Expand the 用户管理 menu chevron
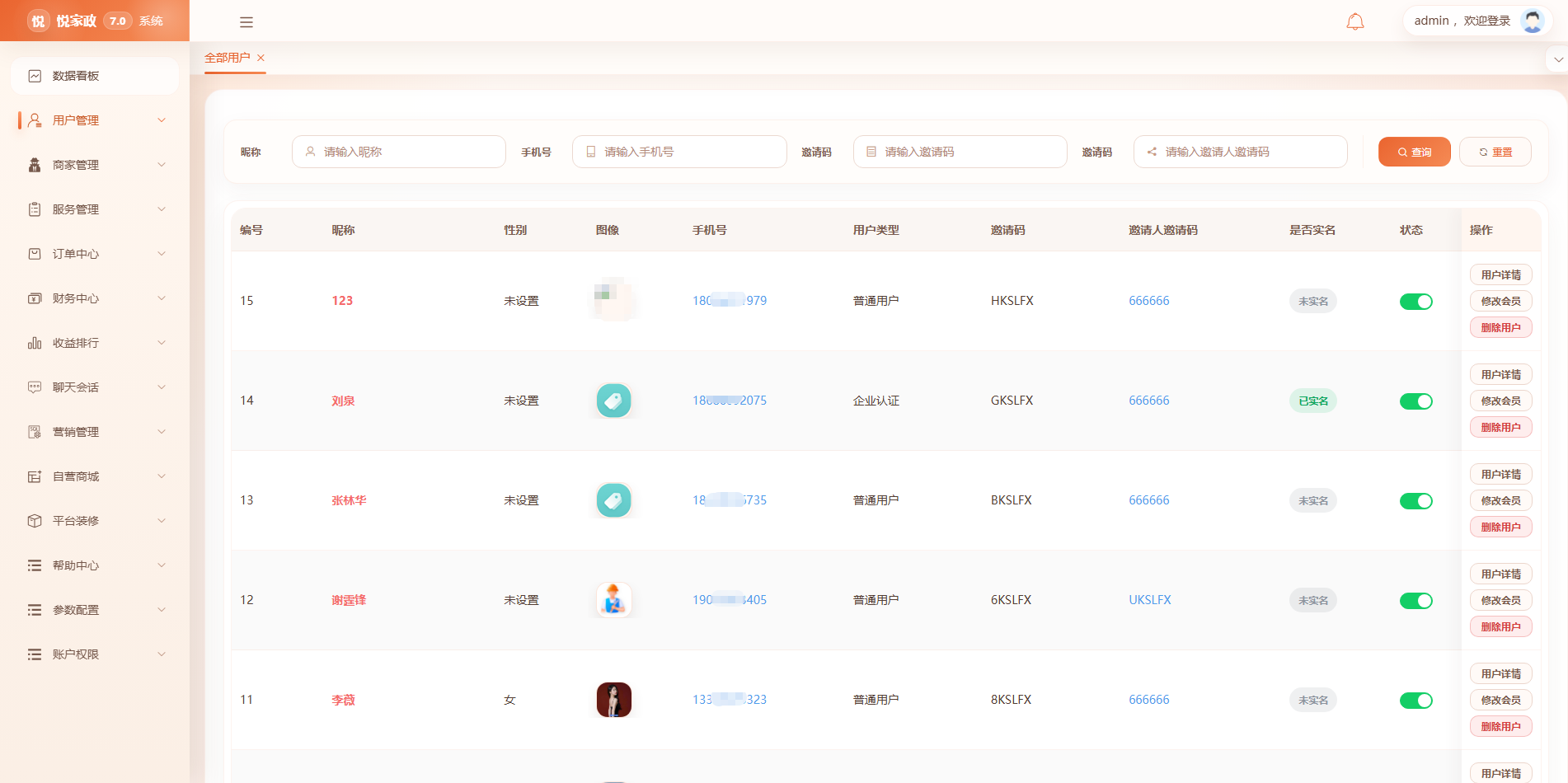Viewport: 1568px width, 783px height. [162, 120]
